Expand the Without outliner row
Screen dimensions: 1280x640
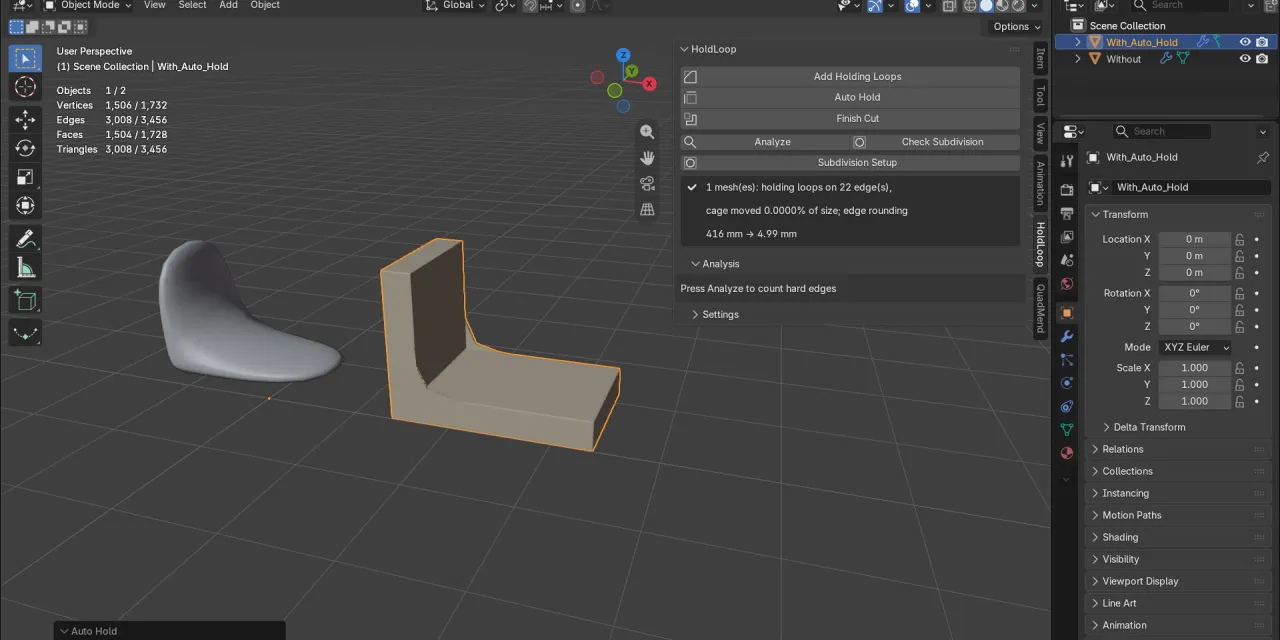pyautogui.click(x=1078, y=59)
